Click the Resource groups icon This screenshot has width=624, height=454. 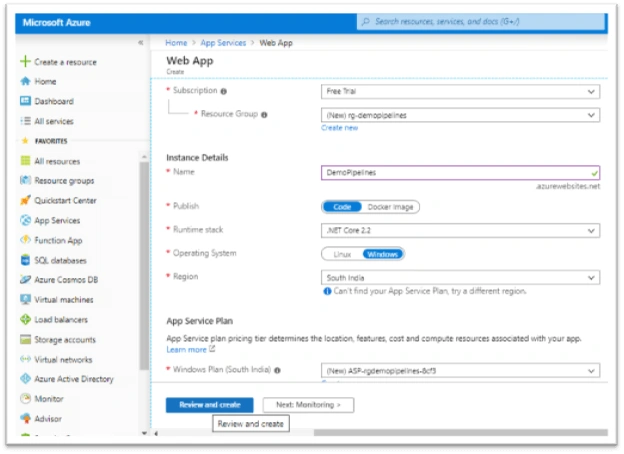tap(25, 180)
